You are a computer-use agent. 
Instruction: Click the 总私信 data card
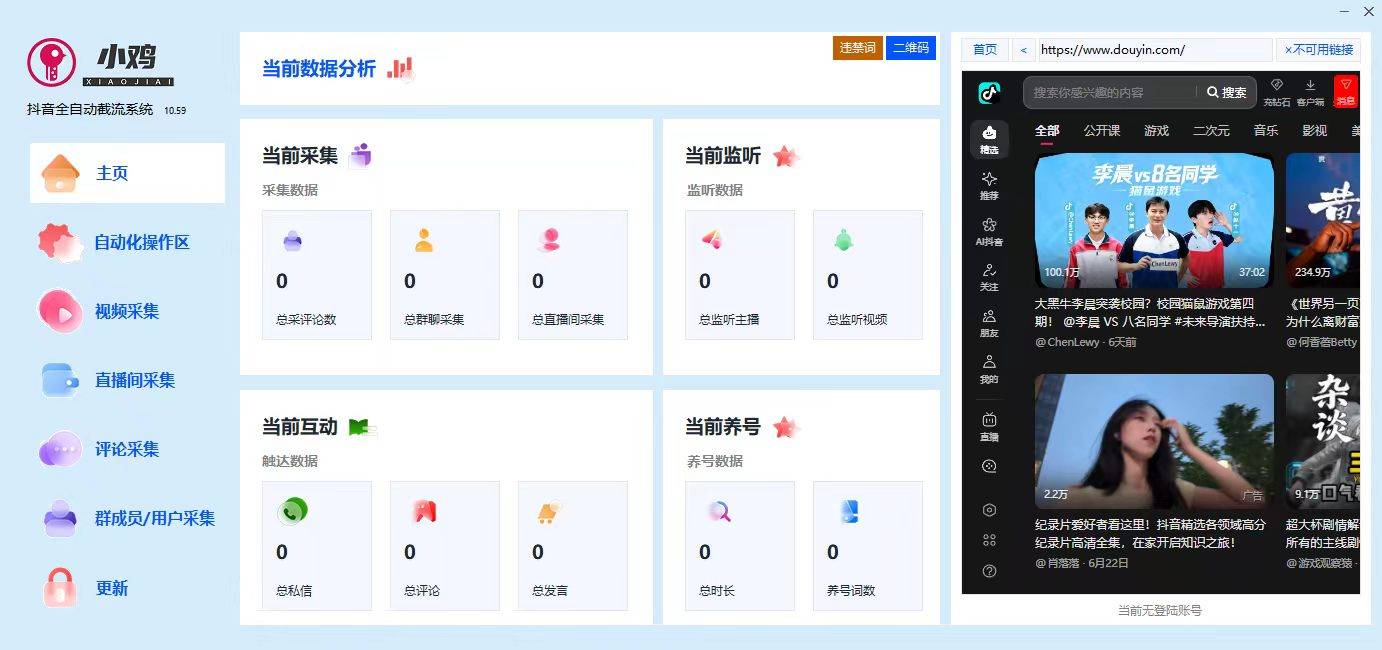pos(317,545)
